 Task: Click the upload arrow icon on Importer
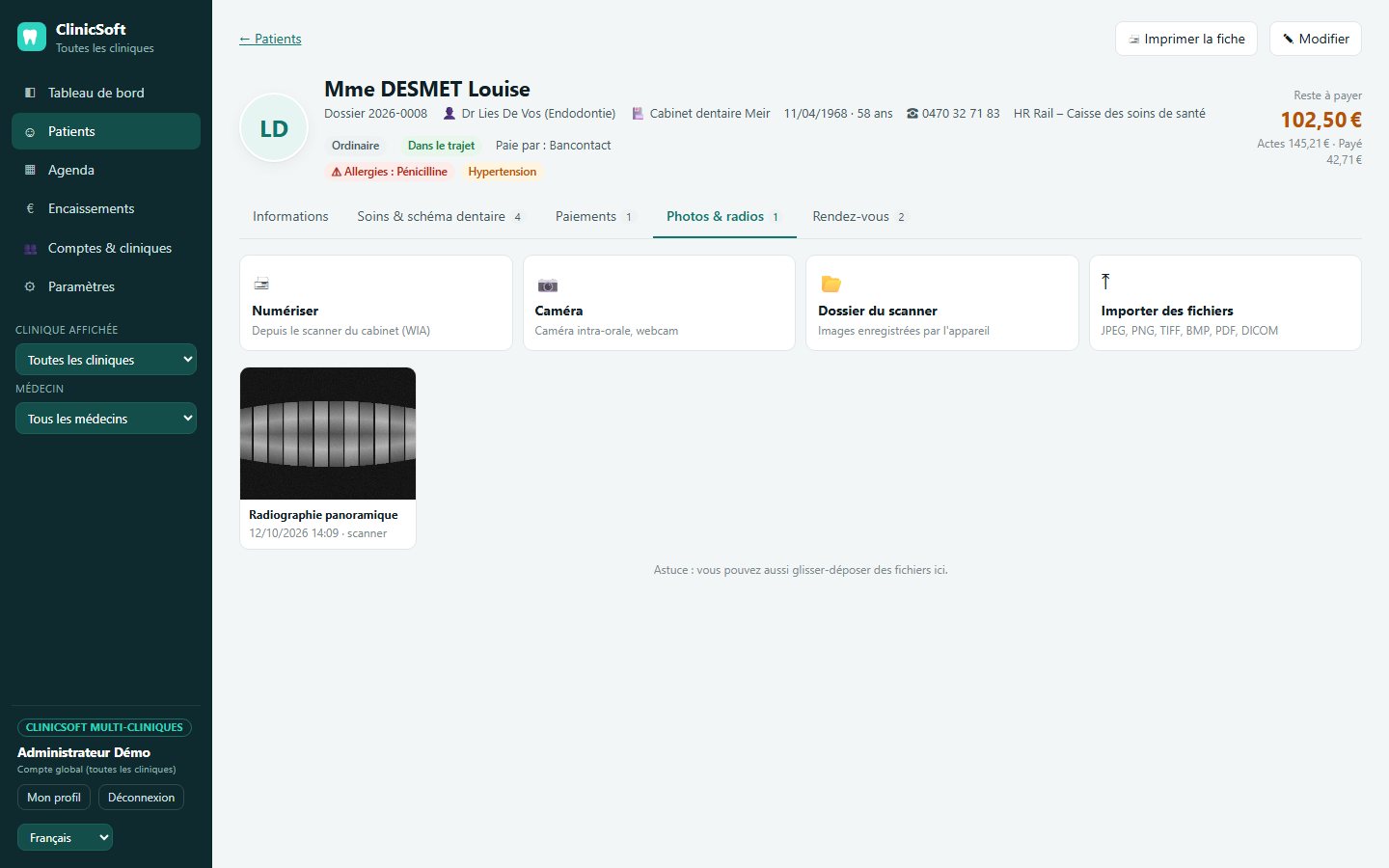tap(1105, 282)
